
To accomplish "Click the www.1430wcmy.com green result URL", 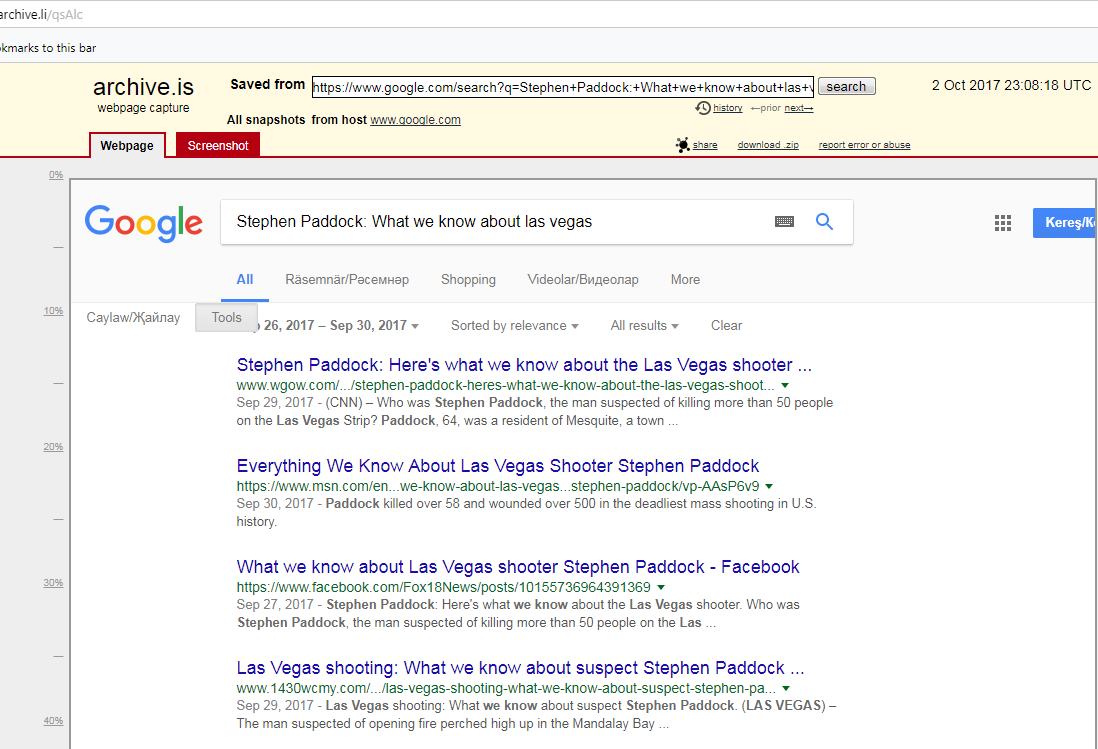I will pos(506,689).
